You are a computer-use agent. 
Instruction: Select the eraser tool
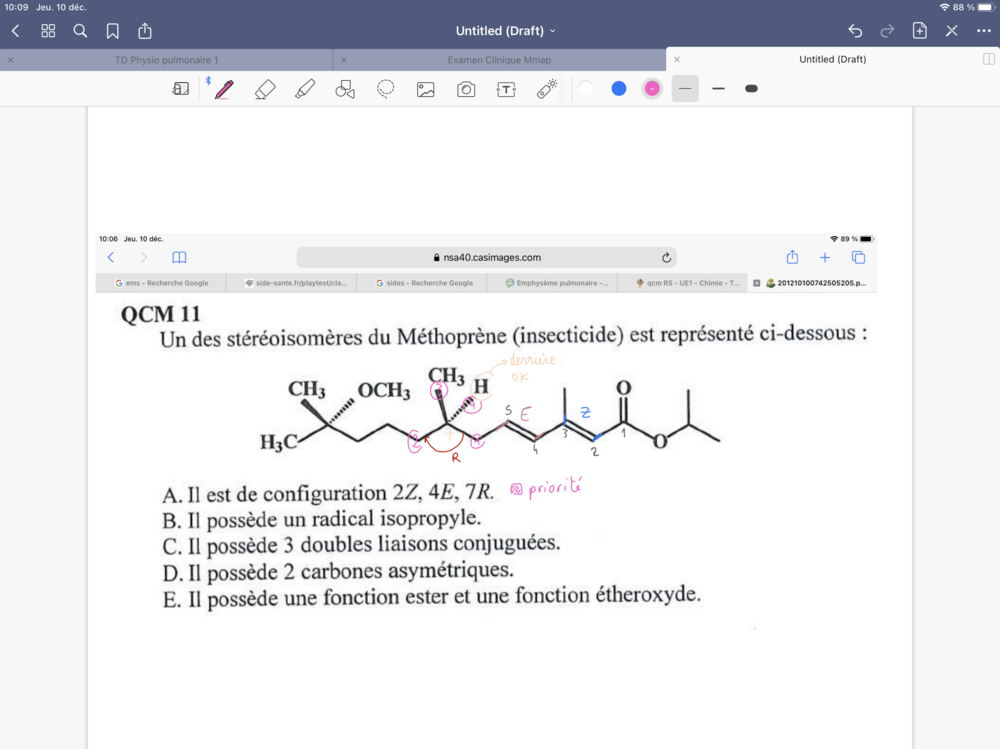click(264, 89)
